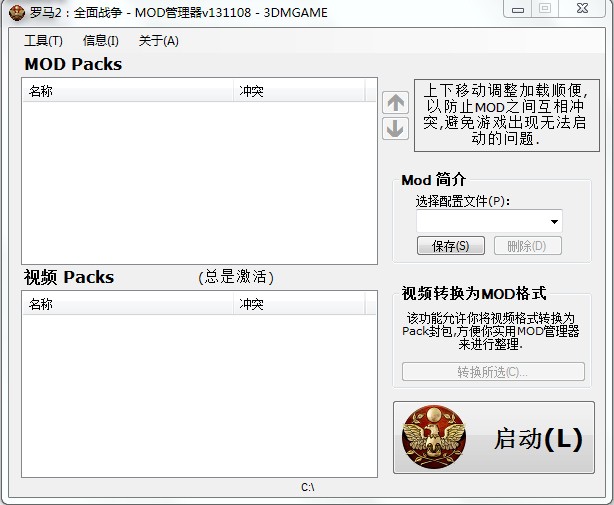Minimize the MOD manager window

point(518,9)
